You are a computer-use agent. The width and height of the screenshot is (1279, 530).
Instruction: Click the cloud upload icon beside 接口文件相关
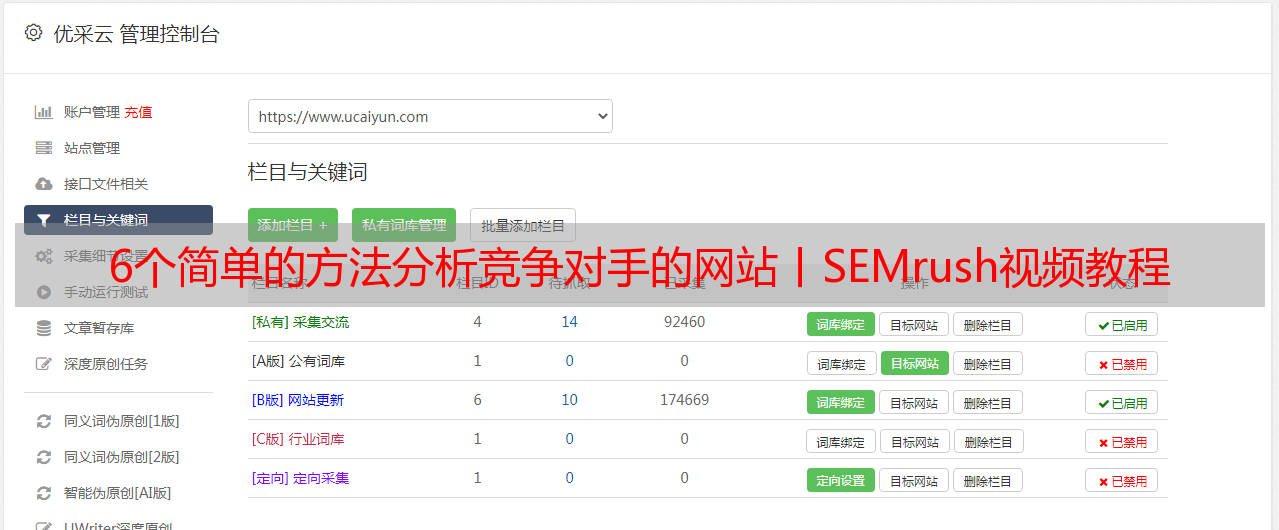(43, 184)
